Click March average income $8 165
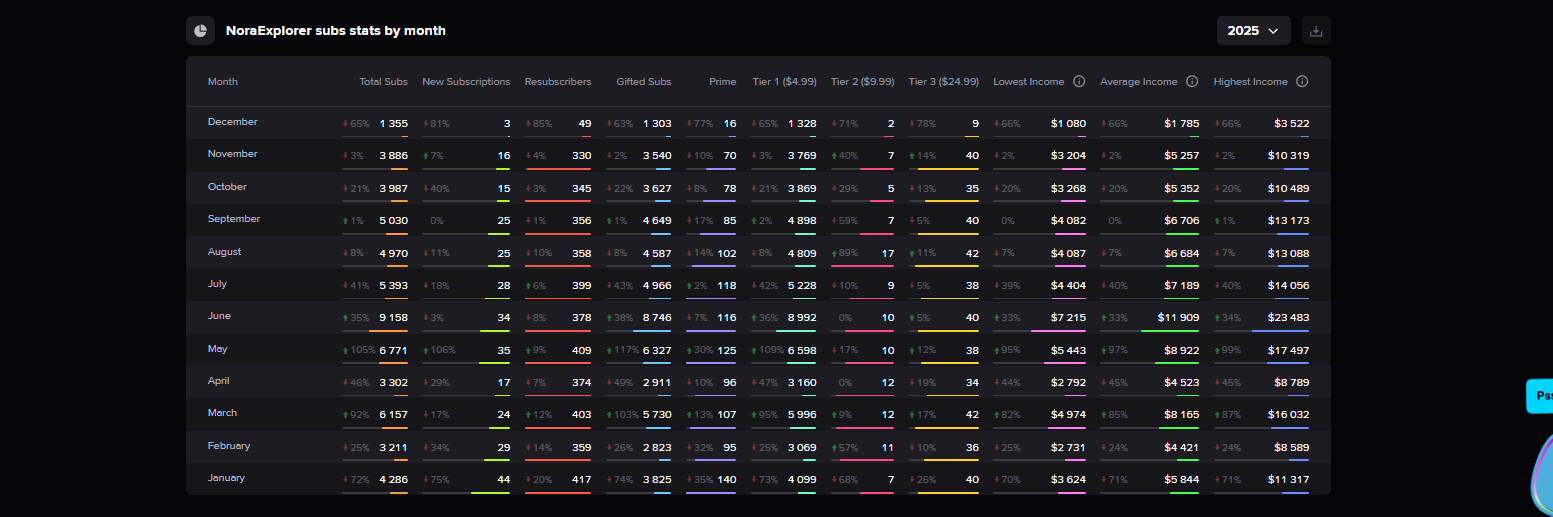The height and width of the screenshot is (517, 1553). coord(1181,415)
